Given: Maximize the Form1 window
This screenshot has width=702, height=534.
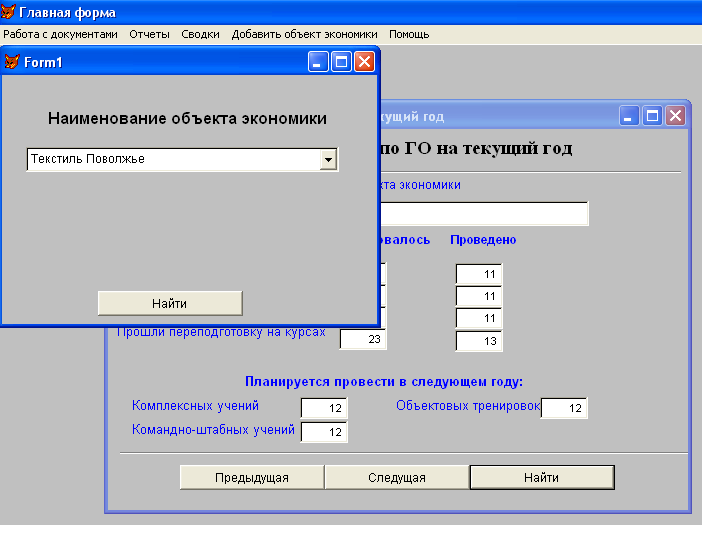Looking at the screenshot, I should coord(341,62).
